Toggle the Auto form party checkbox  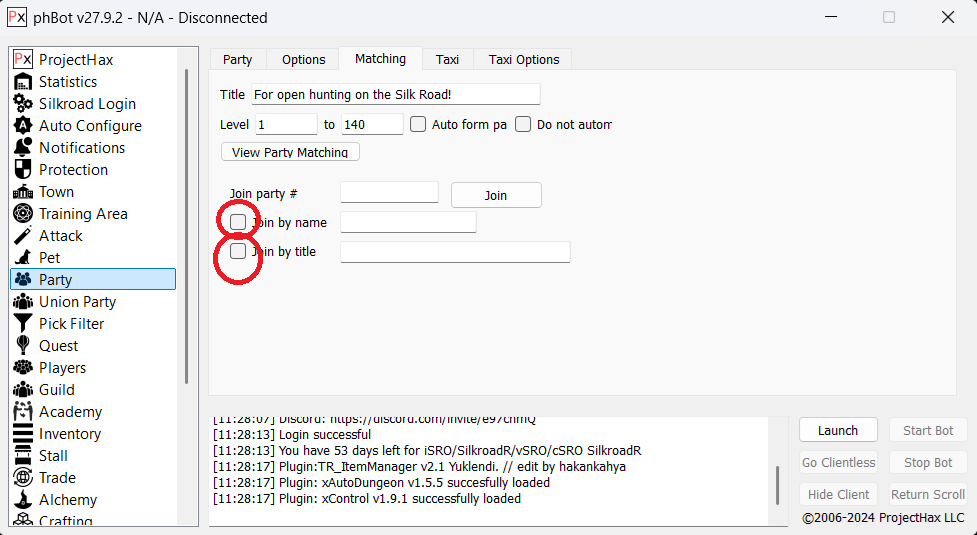coord(418,125)
